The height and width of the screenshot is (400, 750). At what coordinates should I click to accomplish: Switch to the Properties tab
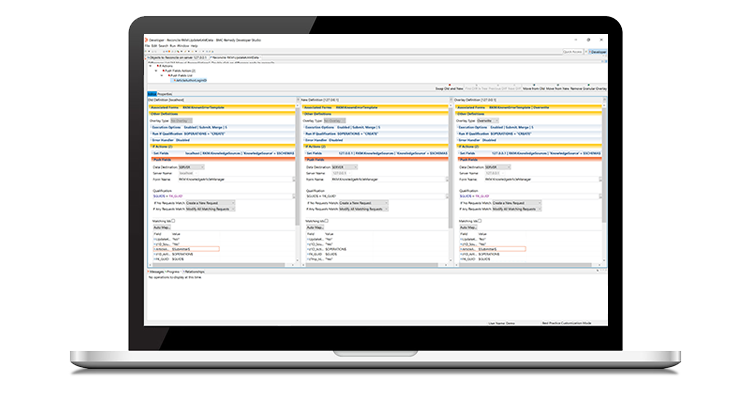pyautogui.click(x=165, y=94)
